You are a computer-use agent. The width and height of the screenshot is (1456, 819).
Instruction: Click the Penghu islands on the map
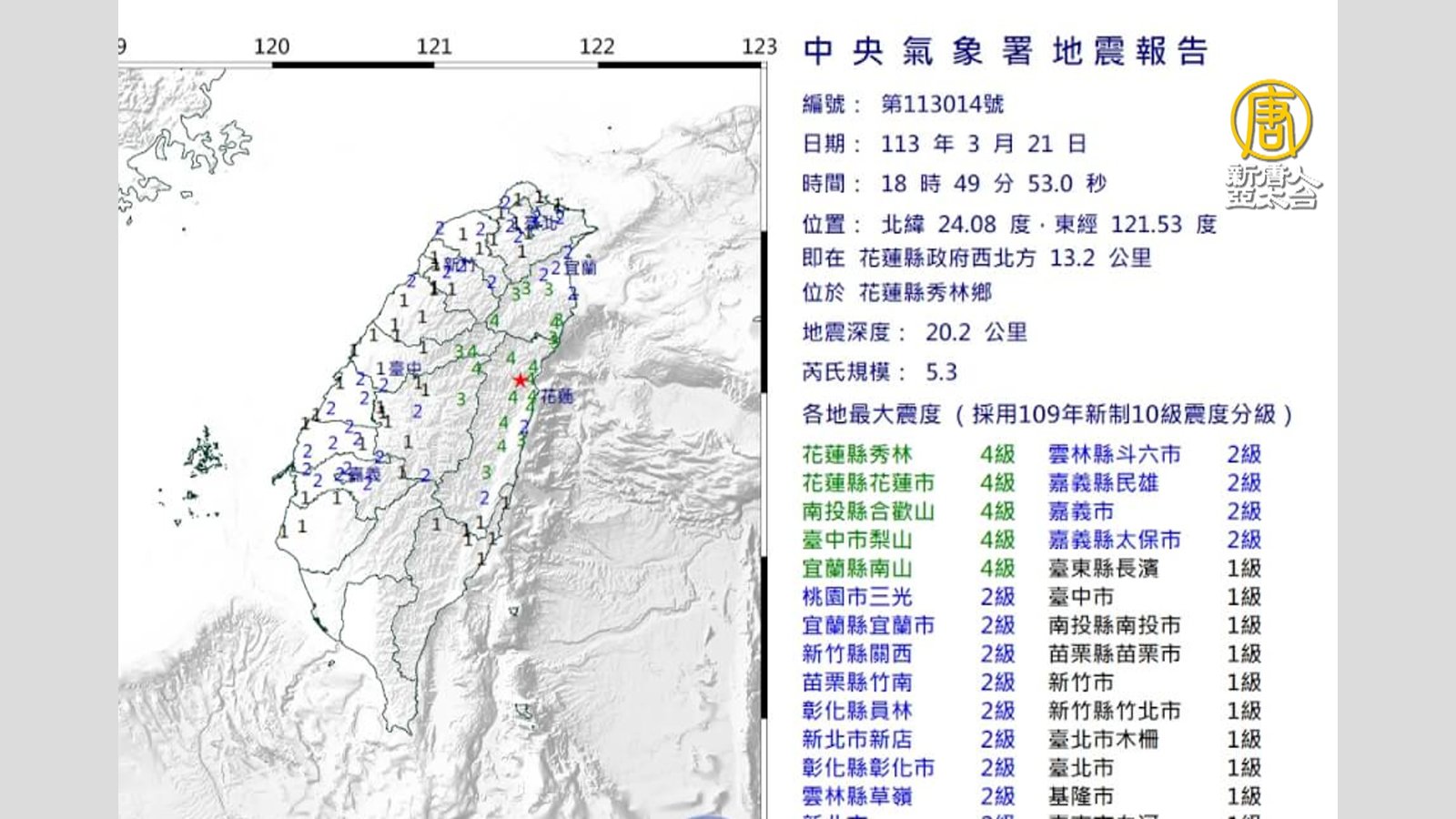tap(205, 452)
